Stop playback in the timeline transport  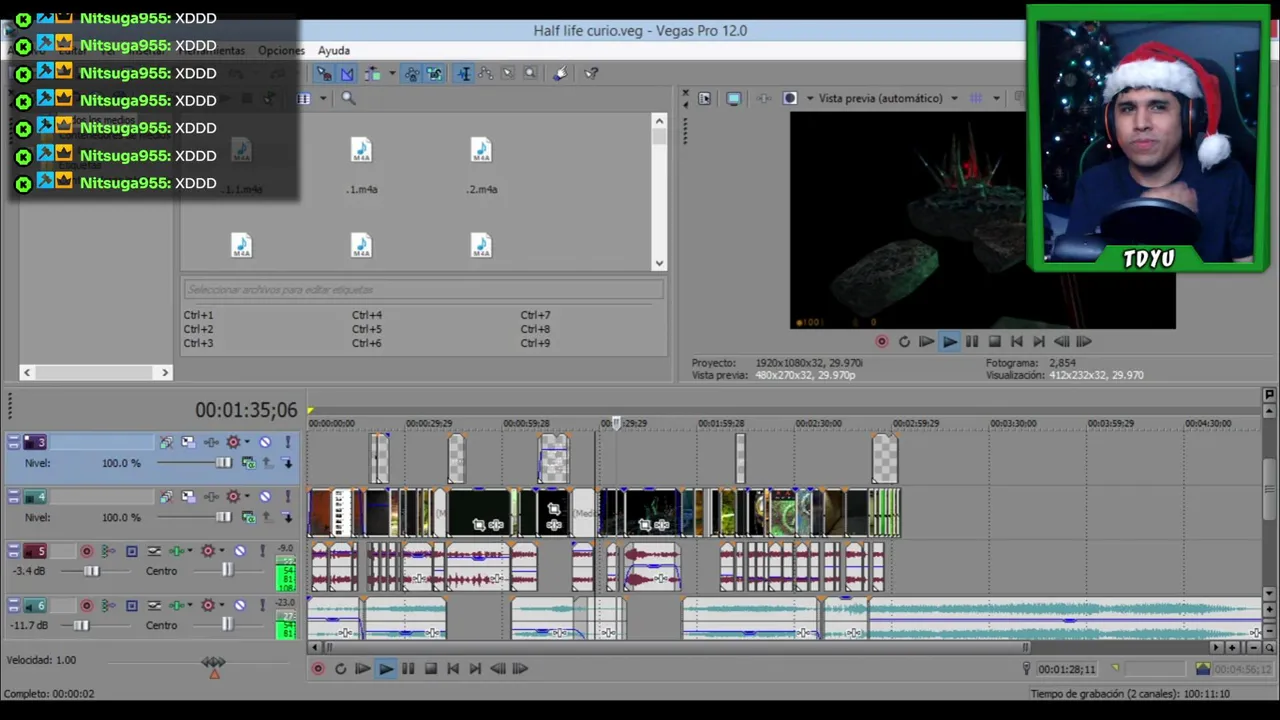click(x=431, y=669)
